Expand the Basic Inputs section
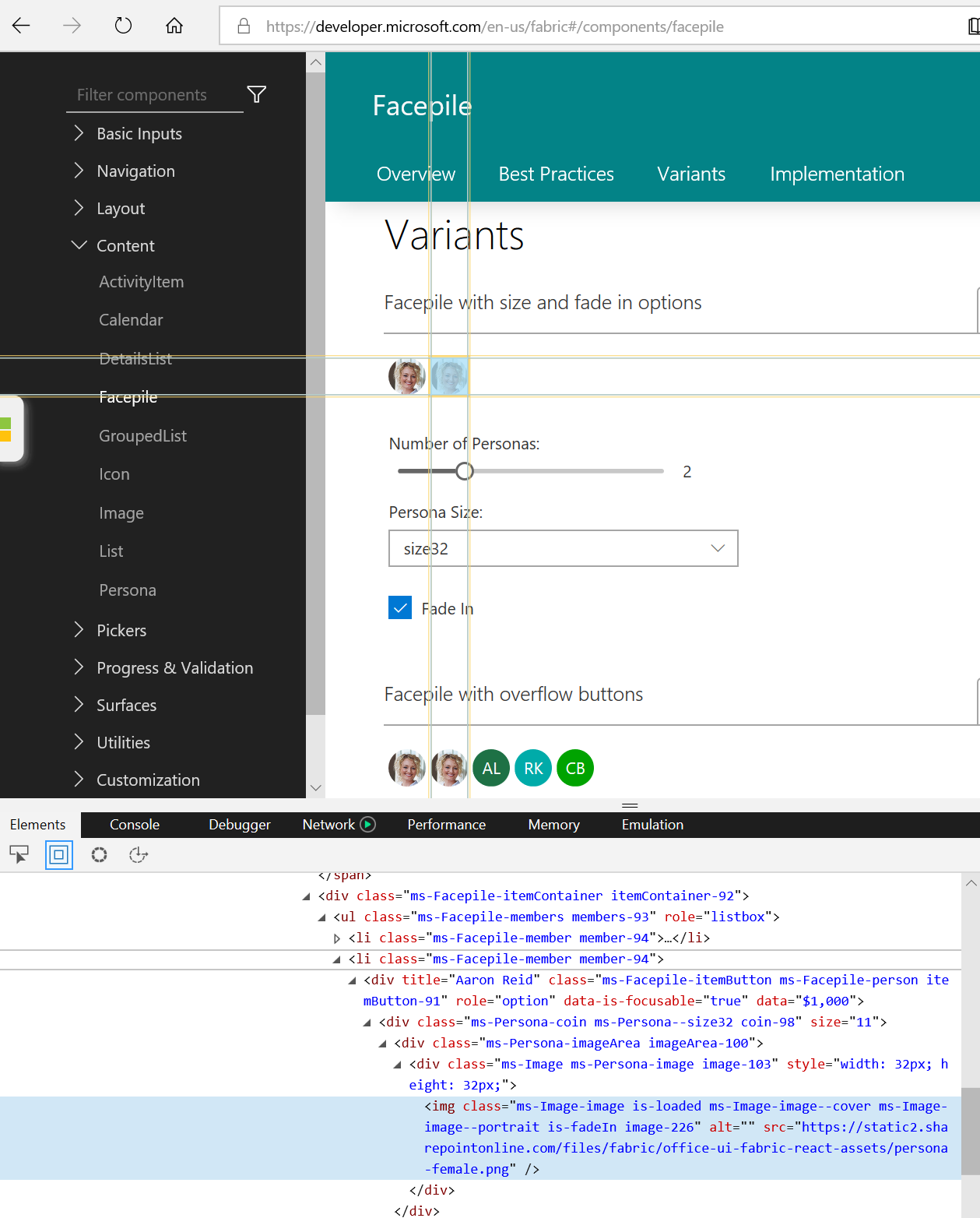980x1218 pixels. 139,133
